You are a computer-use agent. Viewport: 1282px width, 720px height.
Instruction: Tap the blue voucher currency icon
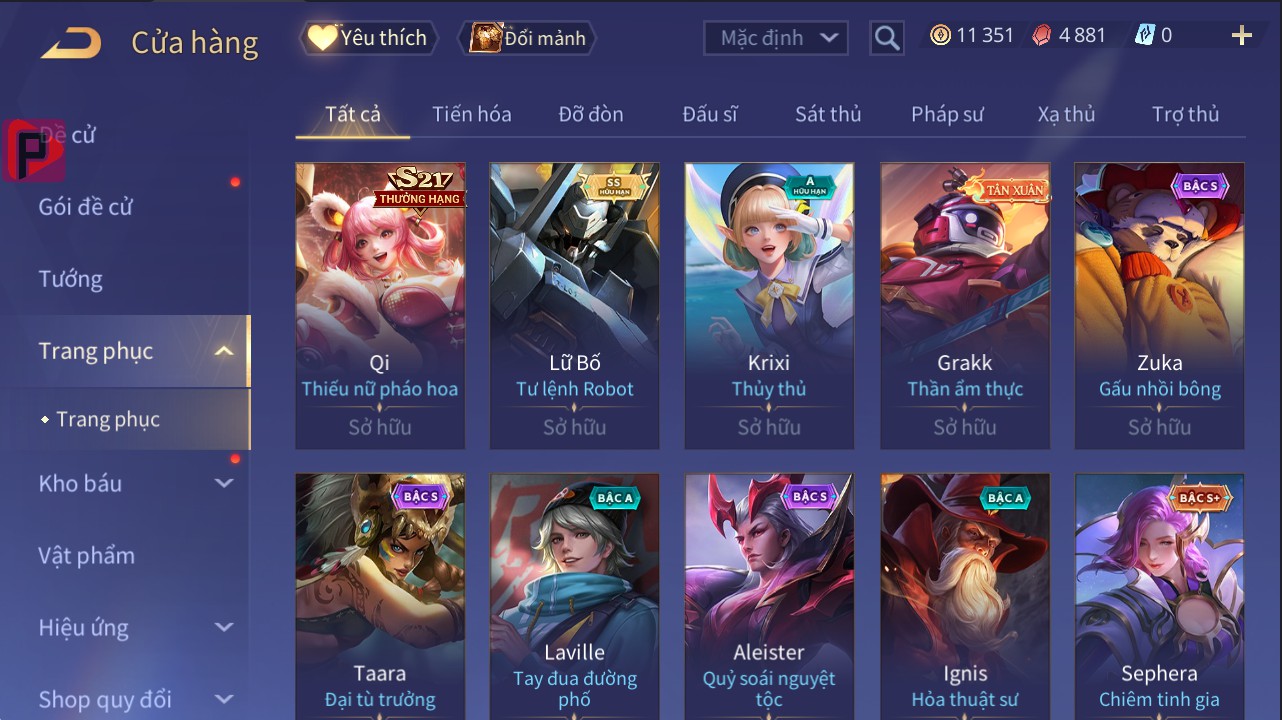(1145, 36)
